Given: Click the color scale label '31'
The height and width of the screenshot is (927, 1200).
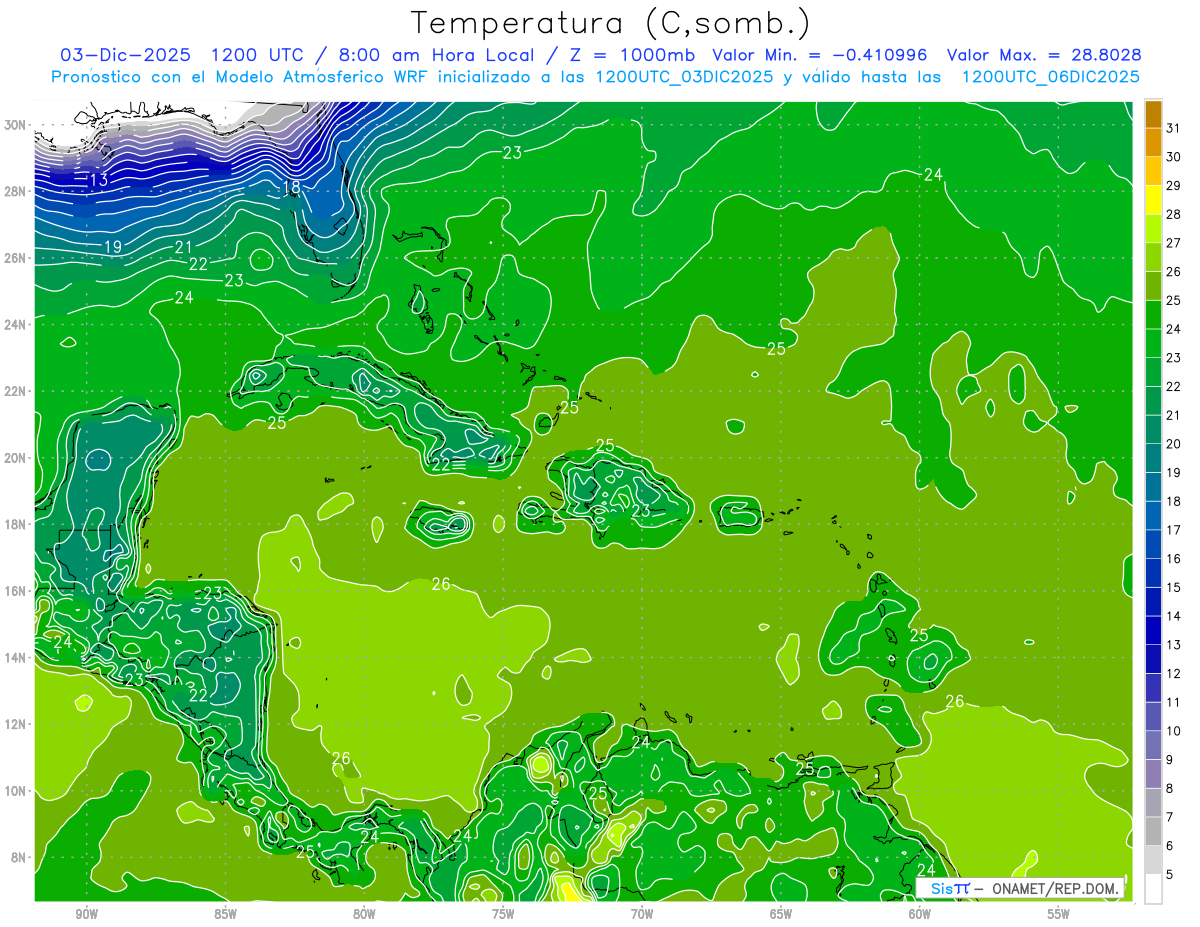Looking at the screenshot, I should coord(1174,127).
